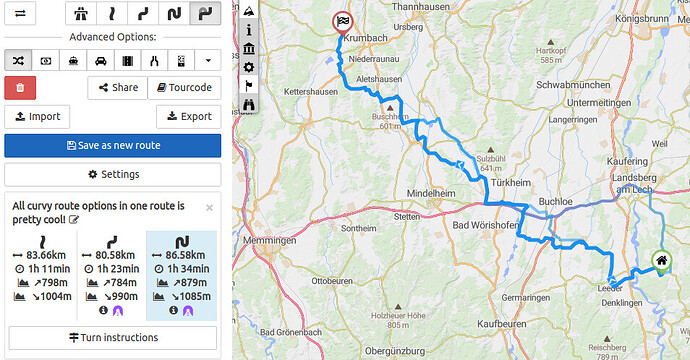Toggle the shuffle random route option
The height and width of the screenshot is (360, 690).
coord(18,60)
